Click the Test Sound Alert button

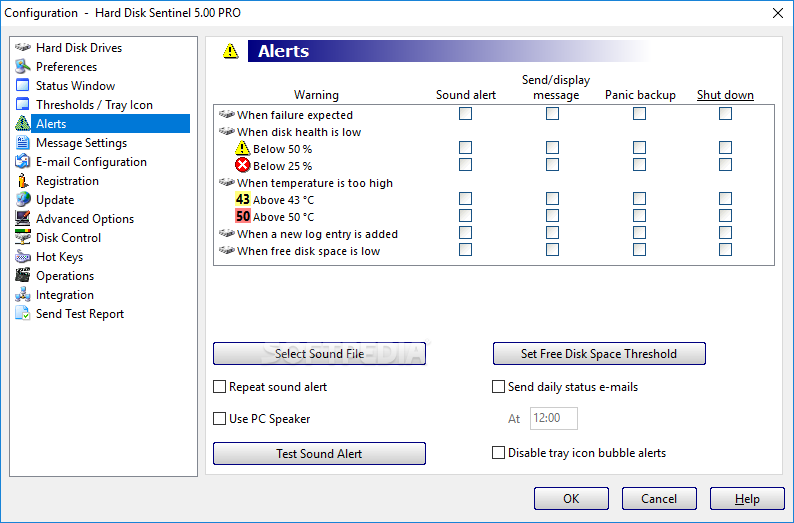tap(319, 454)
